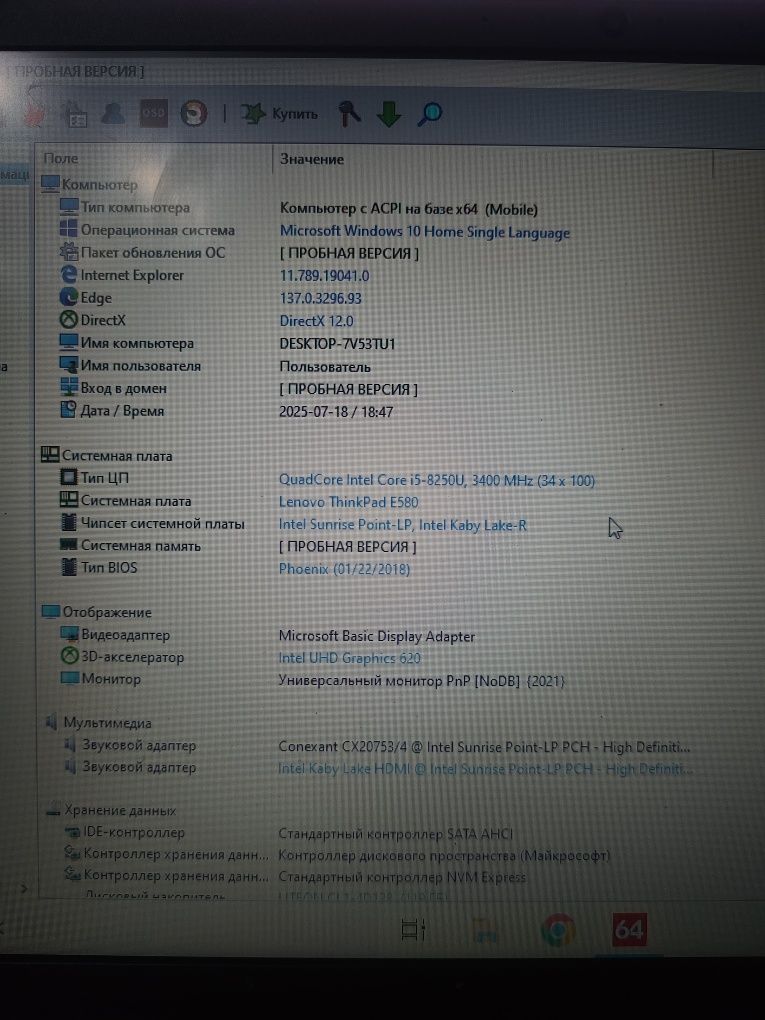The image size is (765, 1020).
Task: Click the Имя компьютера monitor icon
Action: pyautogui.click(x=68, y=342)
